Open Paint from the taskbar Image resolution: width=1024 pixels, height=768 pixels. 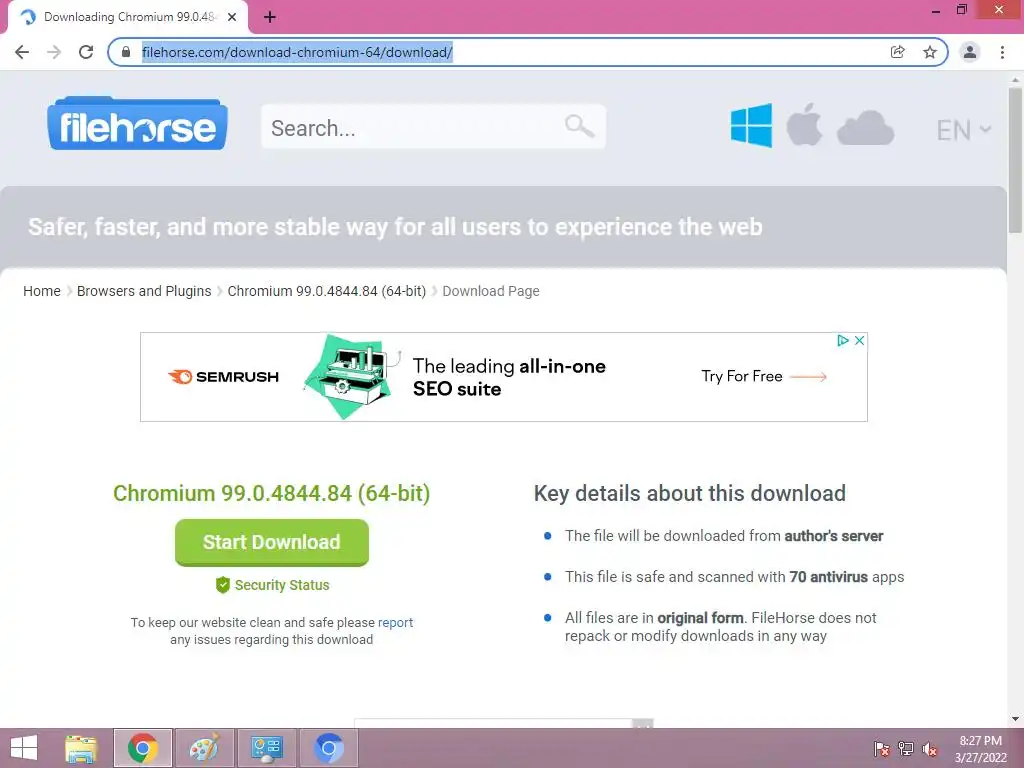pos(204,748)
